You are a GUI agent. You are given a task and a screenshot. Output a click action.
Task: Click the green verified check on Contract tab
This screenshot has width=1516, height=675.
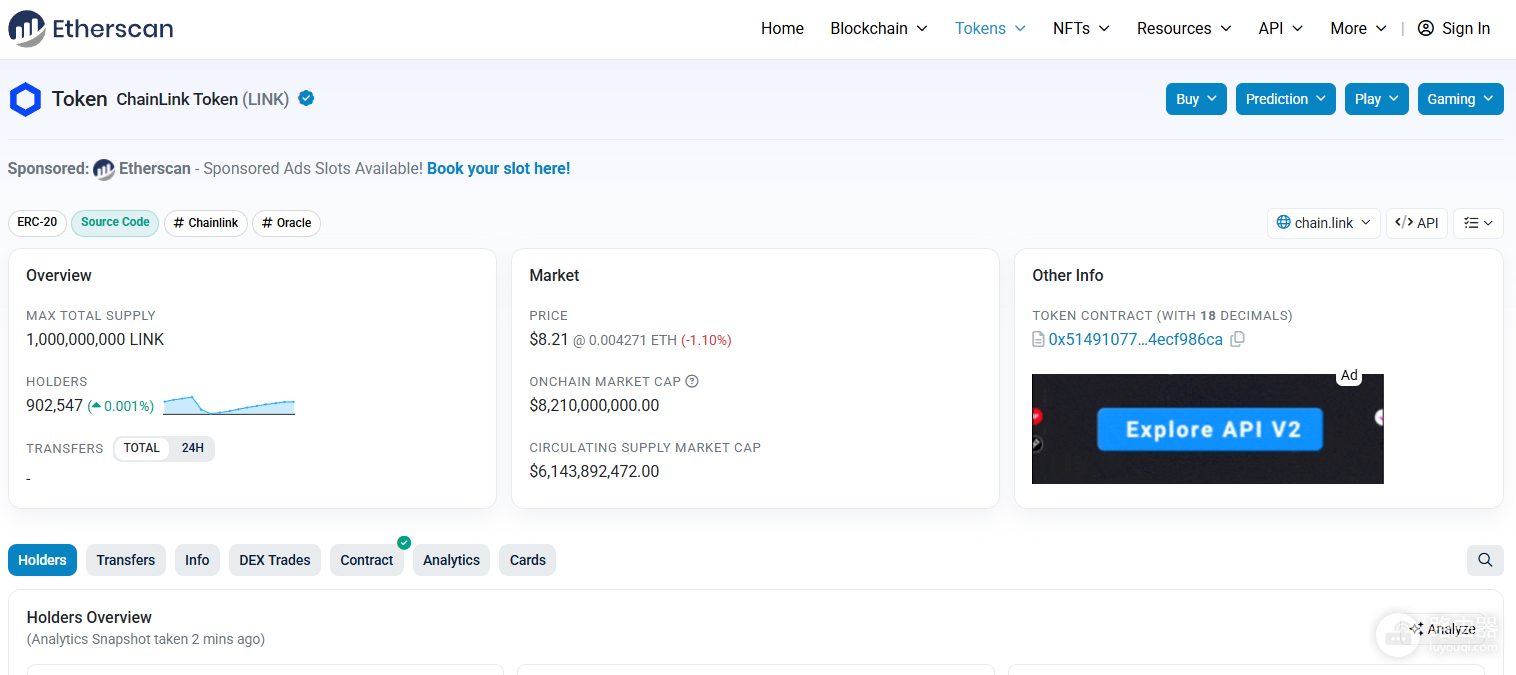[404, 542]
